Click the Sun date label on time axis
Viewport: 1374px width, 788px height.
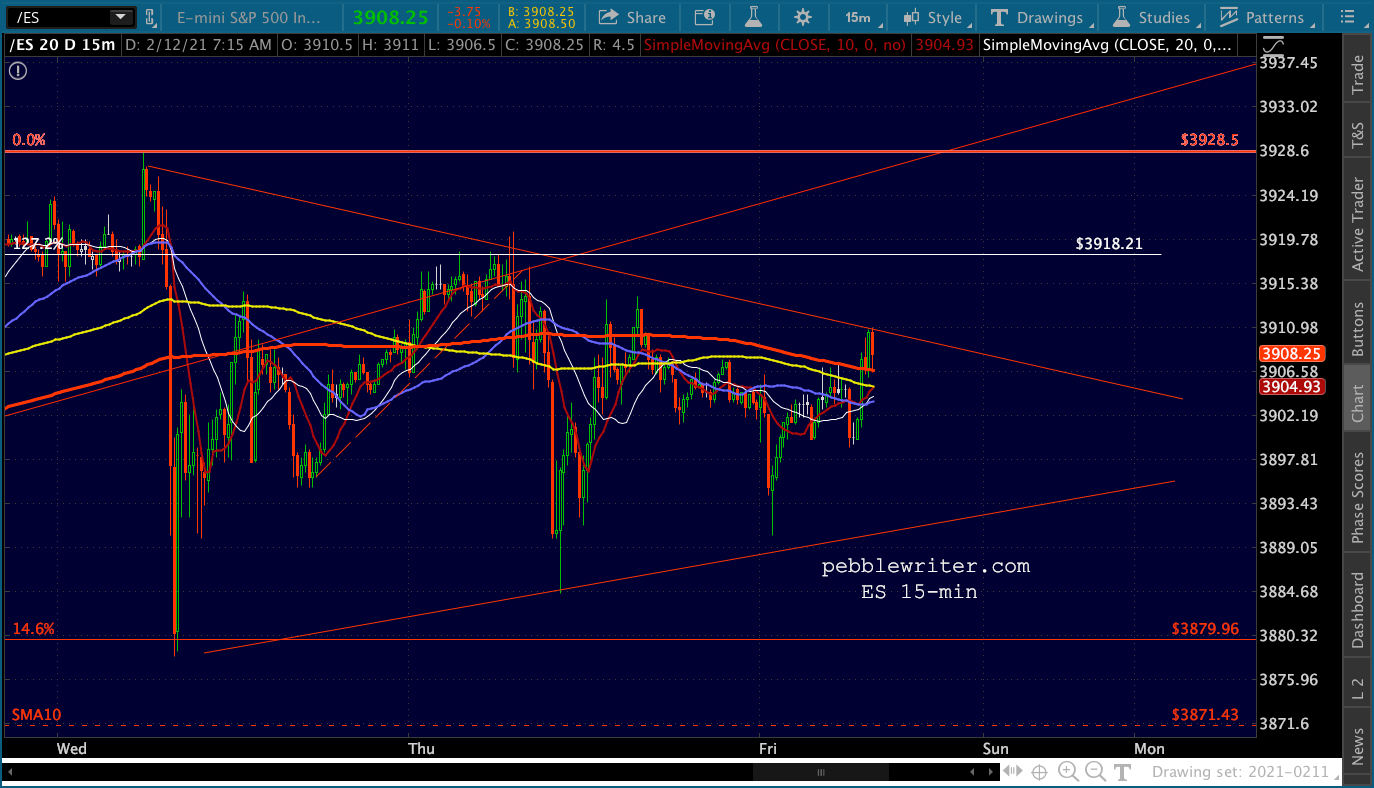(996, 748)
